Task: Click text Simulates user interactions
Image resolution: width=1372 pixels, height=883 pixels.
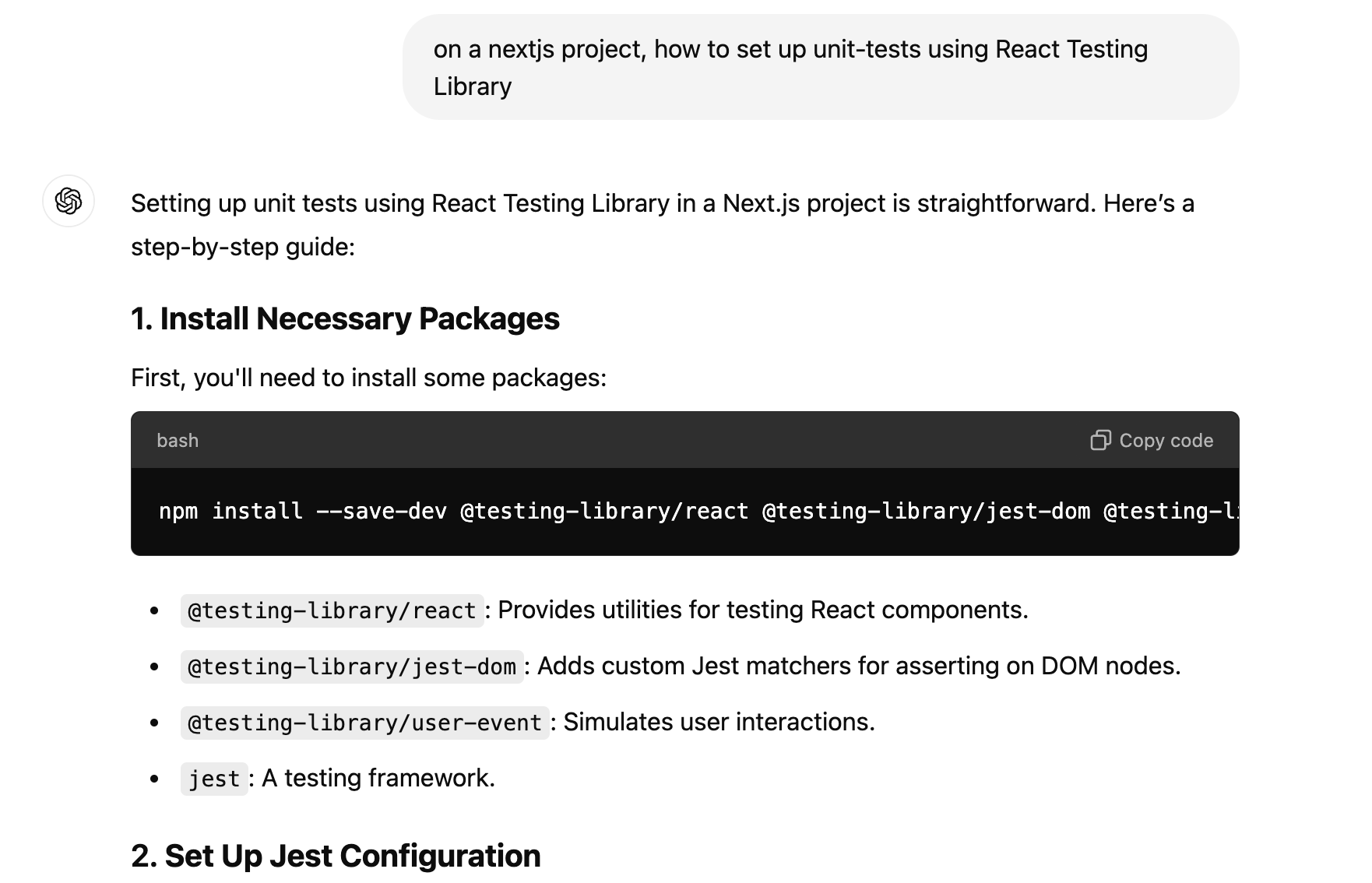Action: click(x=719, y=722)
